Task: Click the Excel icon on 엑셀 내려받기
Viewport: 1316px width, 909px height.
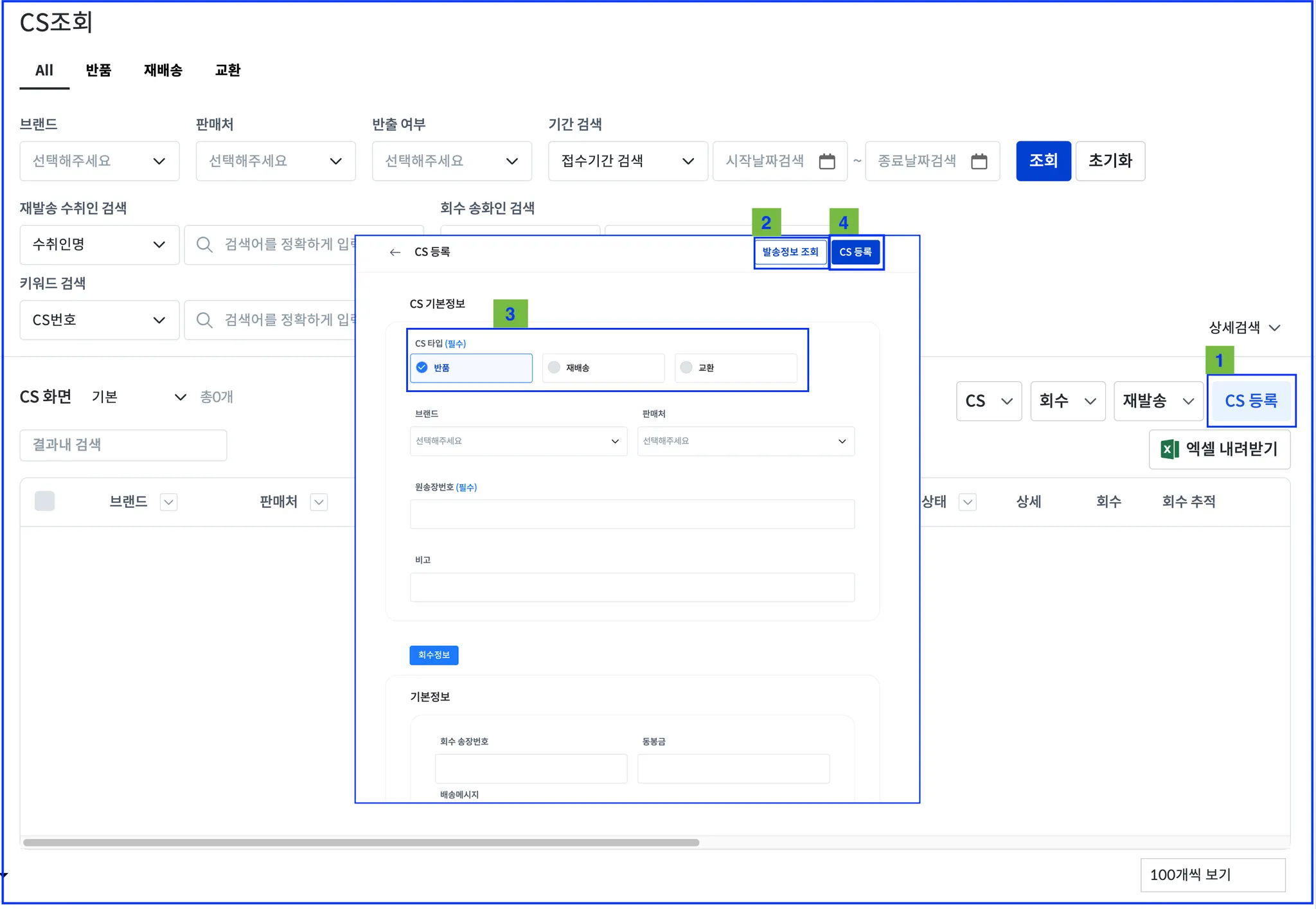Action: pos(1169,449)
